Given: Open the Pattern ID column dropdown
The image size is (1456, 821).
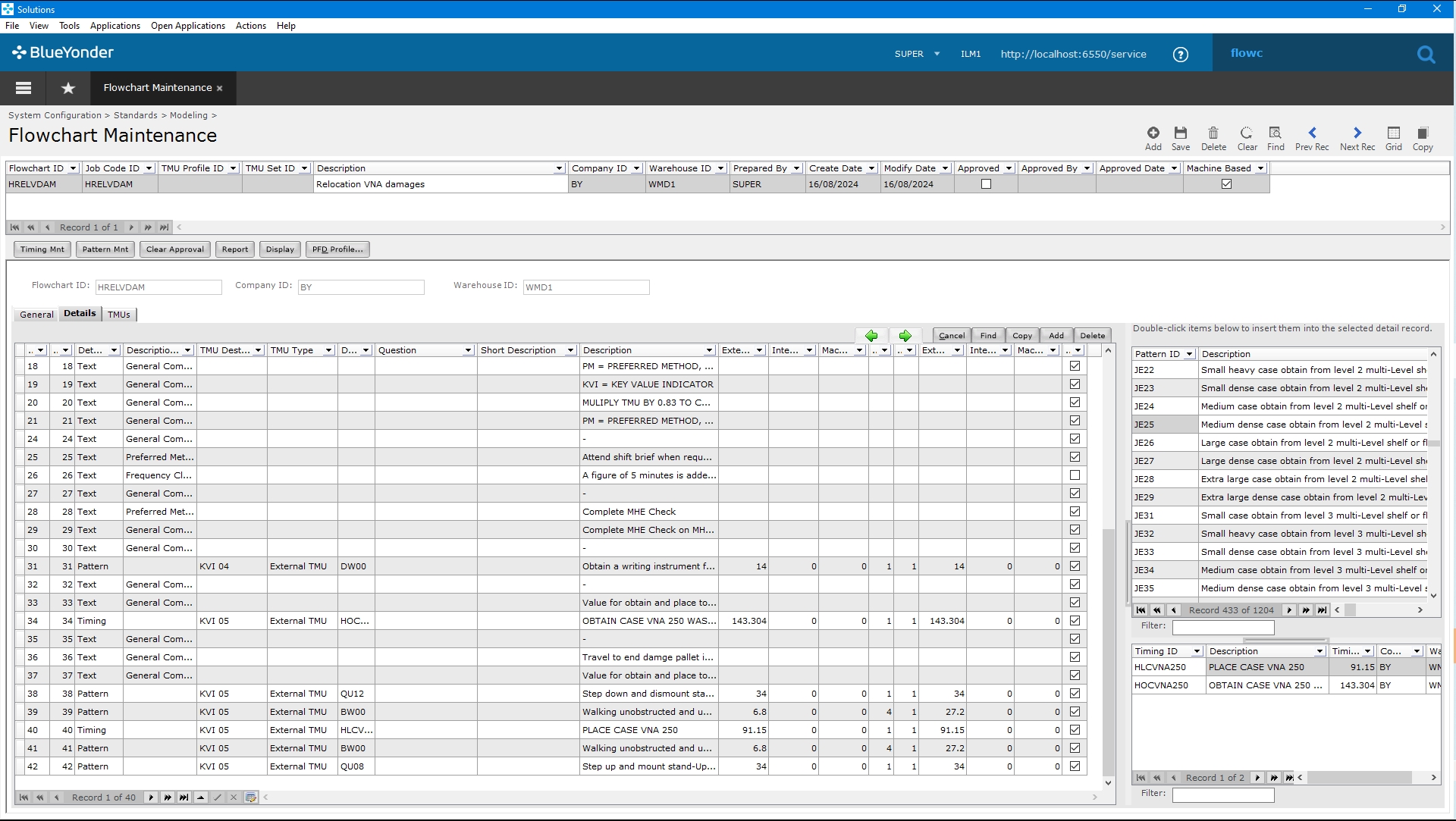Looking at the screenshot, I should coord(1189,354).
